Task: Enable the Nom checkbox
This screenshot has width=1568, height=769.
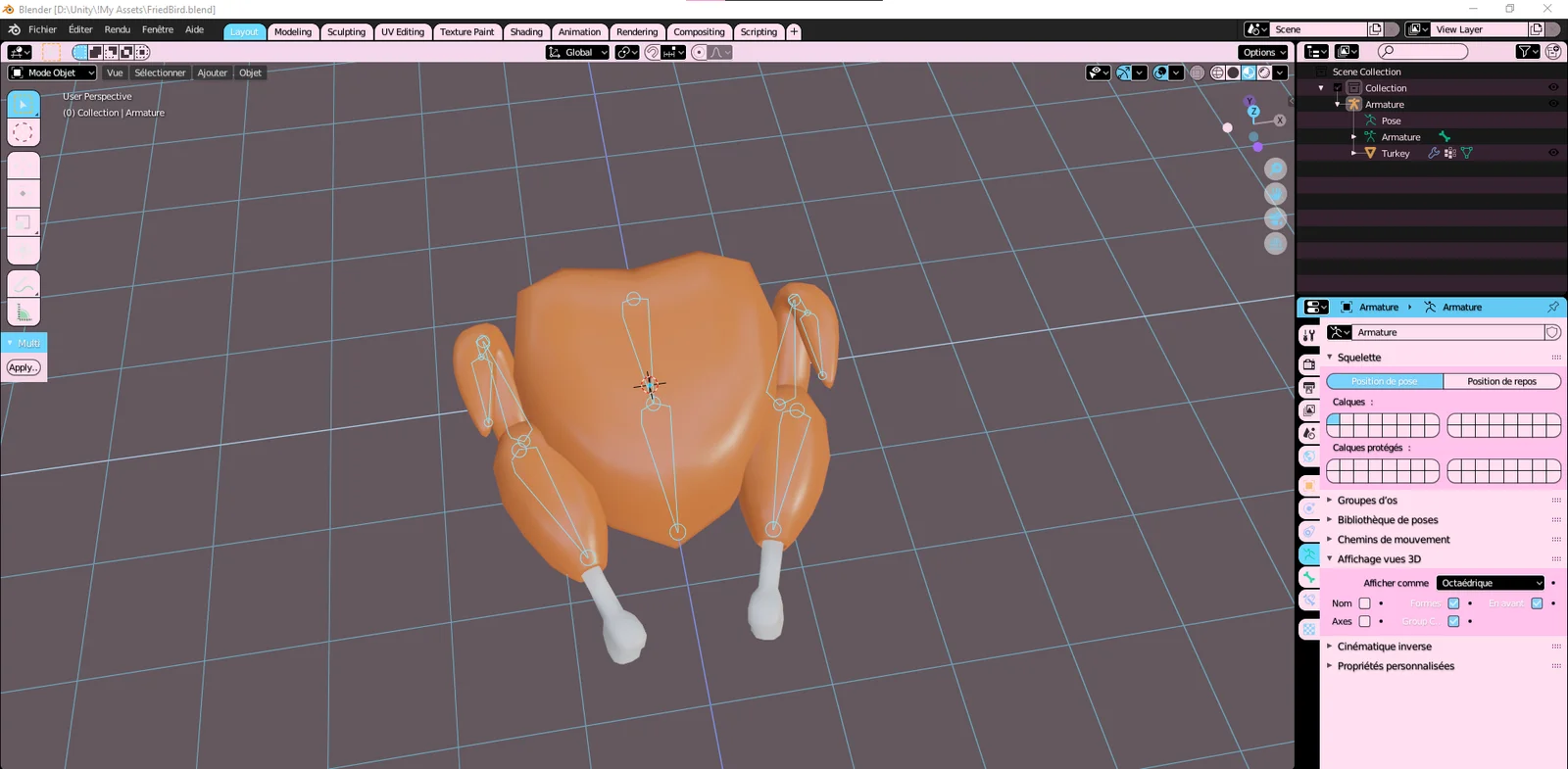Action: [x=1364, y=603]
